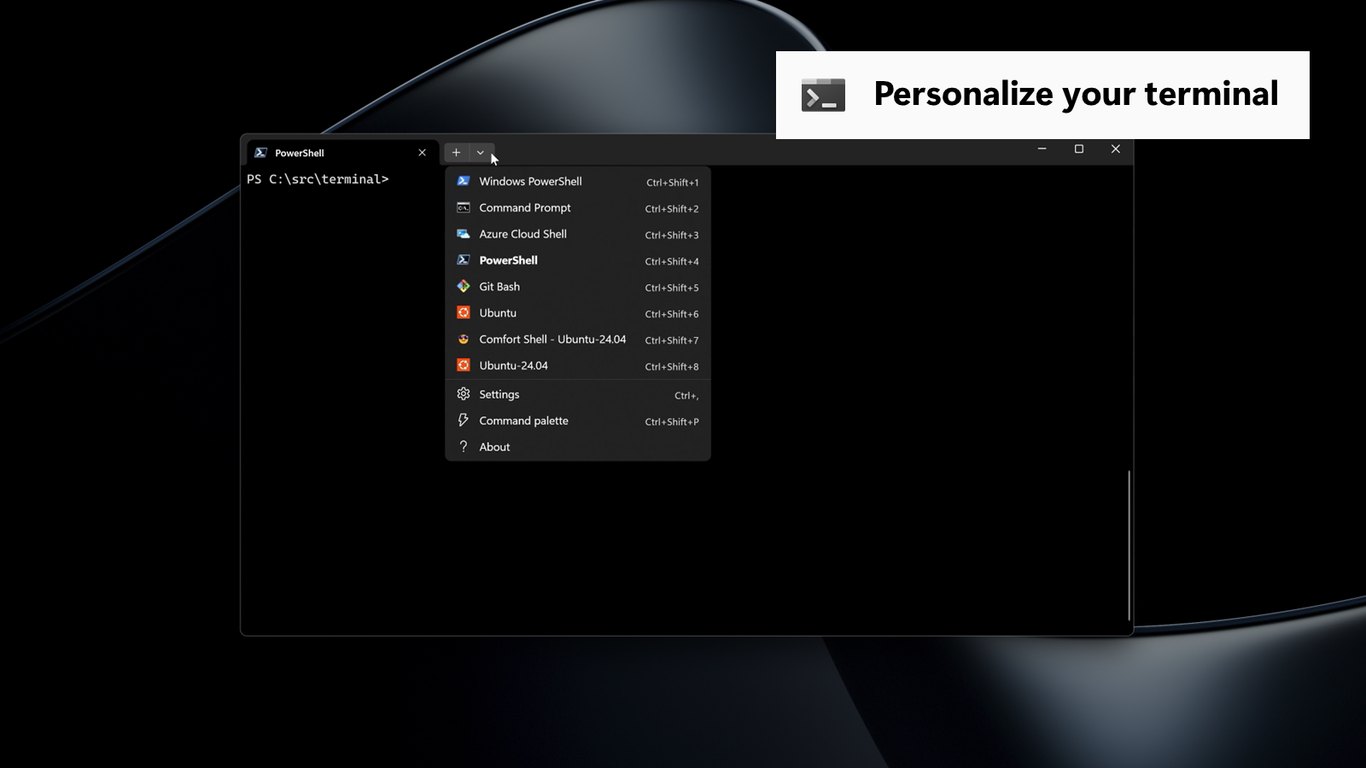Screen dimensions: 1366x768
Task: Click the Azure Cloud Shell icon
Action: [463, 234]
